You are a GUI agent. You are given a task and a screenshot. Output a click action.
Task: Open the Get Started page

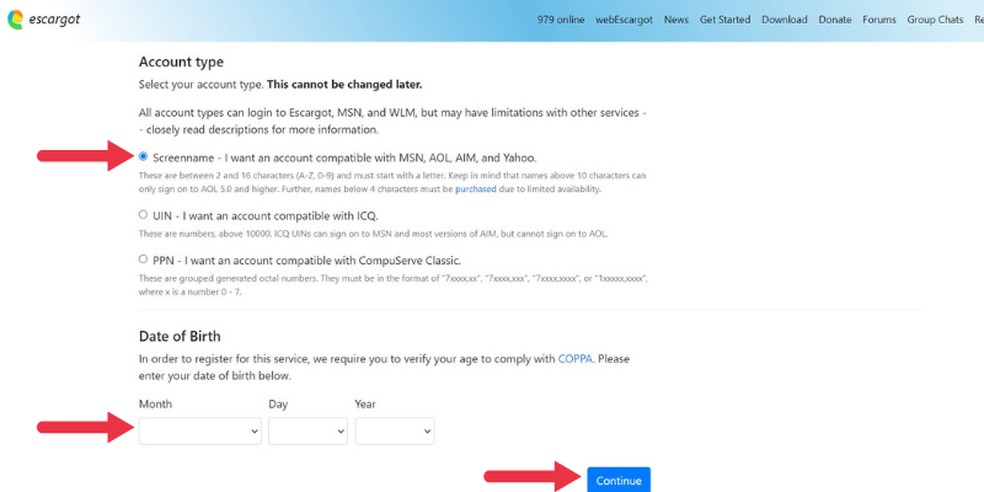(x=725, y=19)
